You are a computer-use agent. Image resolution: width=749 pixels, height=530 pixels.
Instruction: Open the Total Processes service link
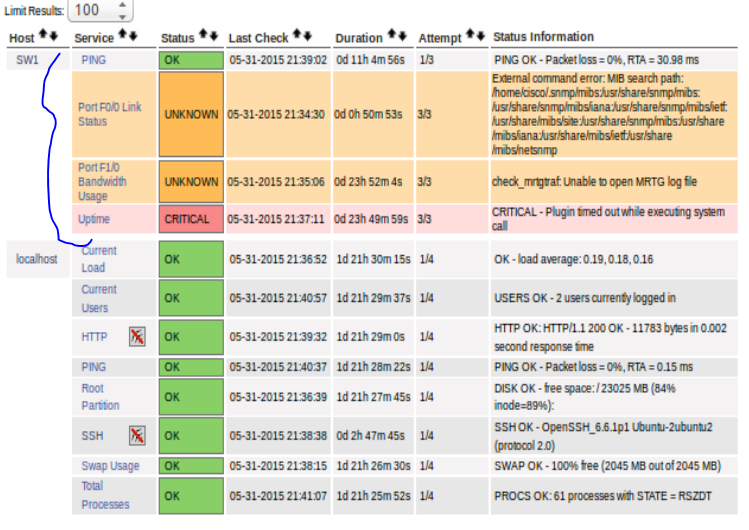click(x=105, y=495)
